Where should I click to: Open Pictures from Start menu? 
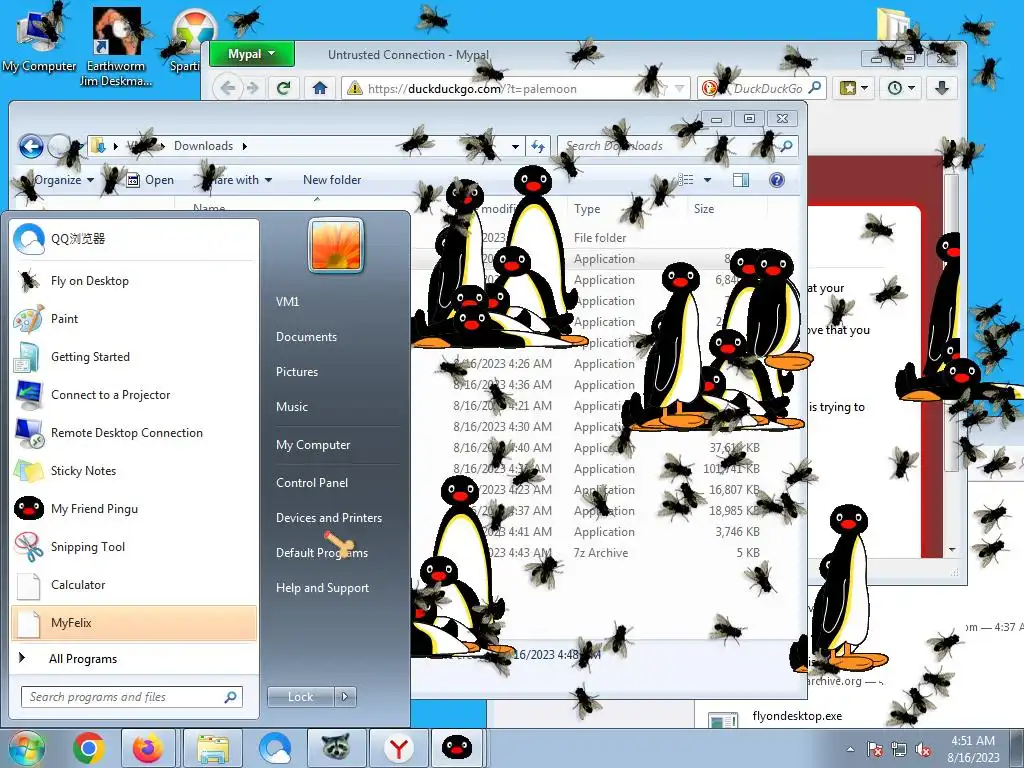click(x=296, y=372)
